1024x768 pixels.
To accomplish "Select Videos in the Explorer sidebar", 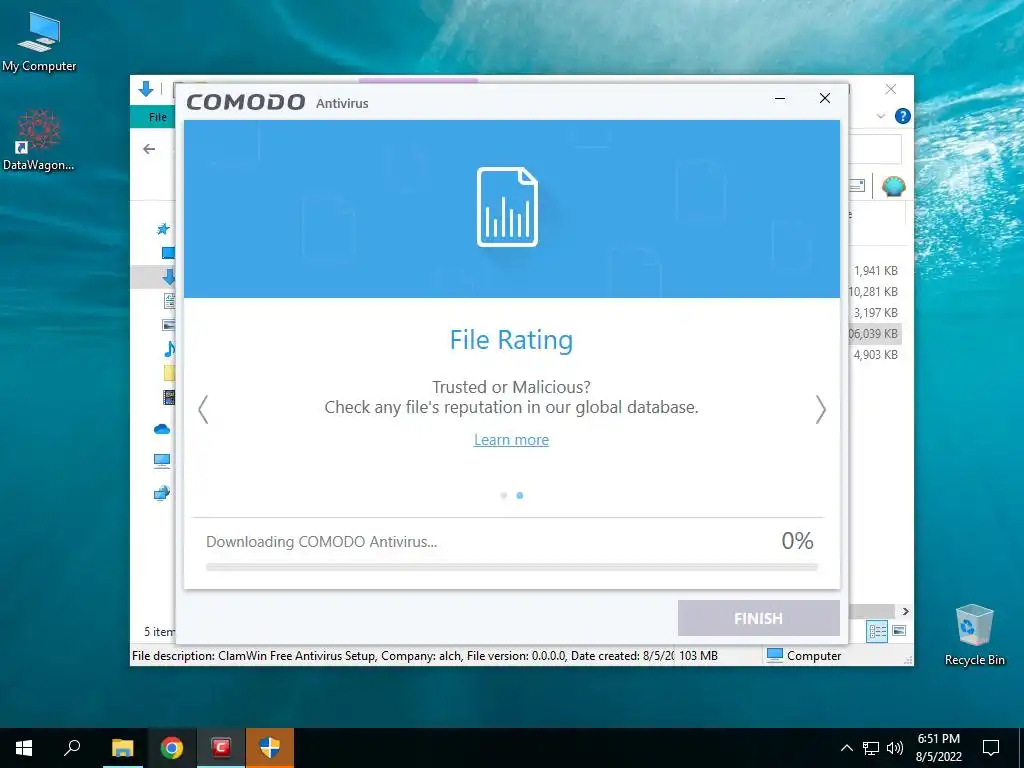I will (169, 396).
